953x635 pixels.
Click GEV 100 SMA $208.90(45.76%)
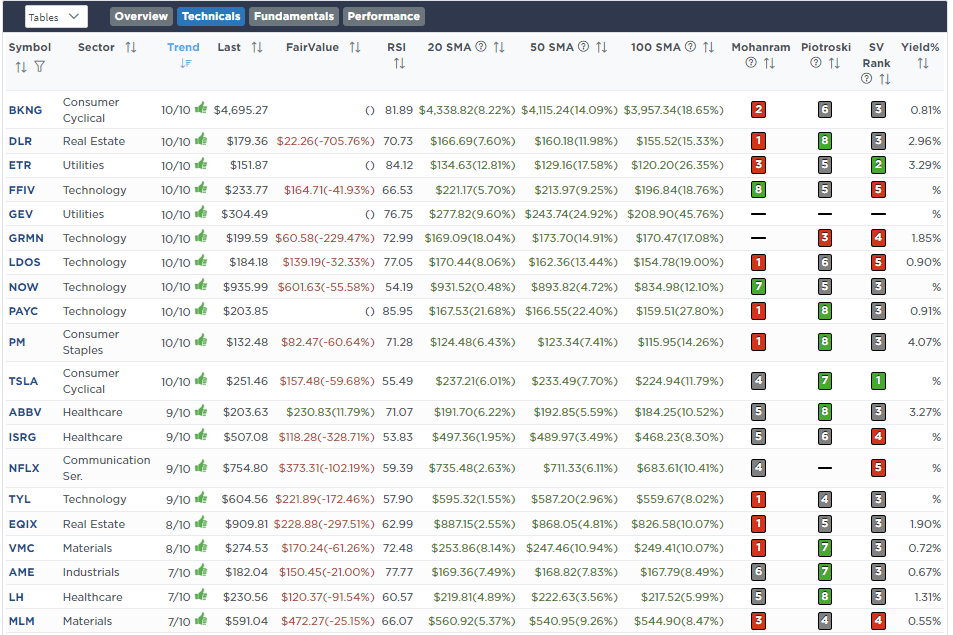tap(675, 214)
